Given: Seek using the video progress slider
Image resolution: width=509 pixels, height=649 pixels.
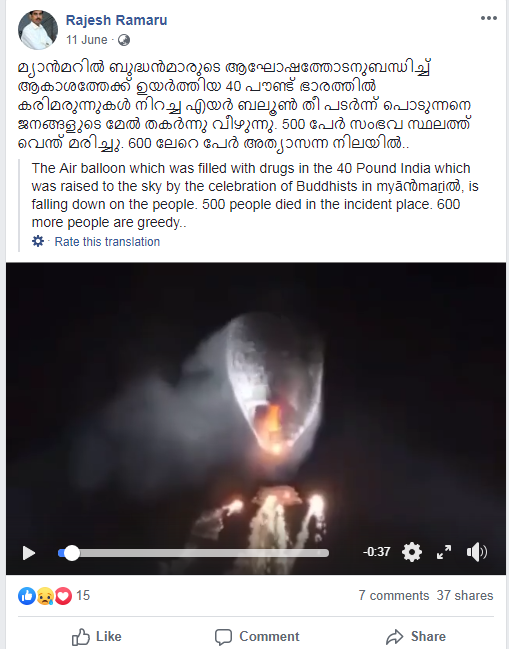Looking at the screenshot, I should click(x=193, y=553).
